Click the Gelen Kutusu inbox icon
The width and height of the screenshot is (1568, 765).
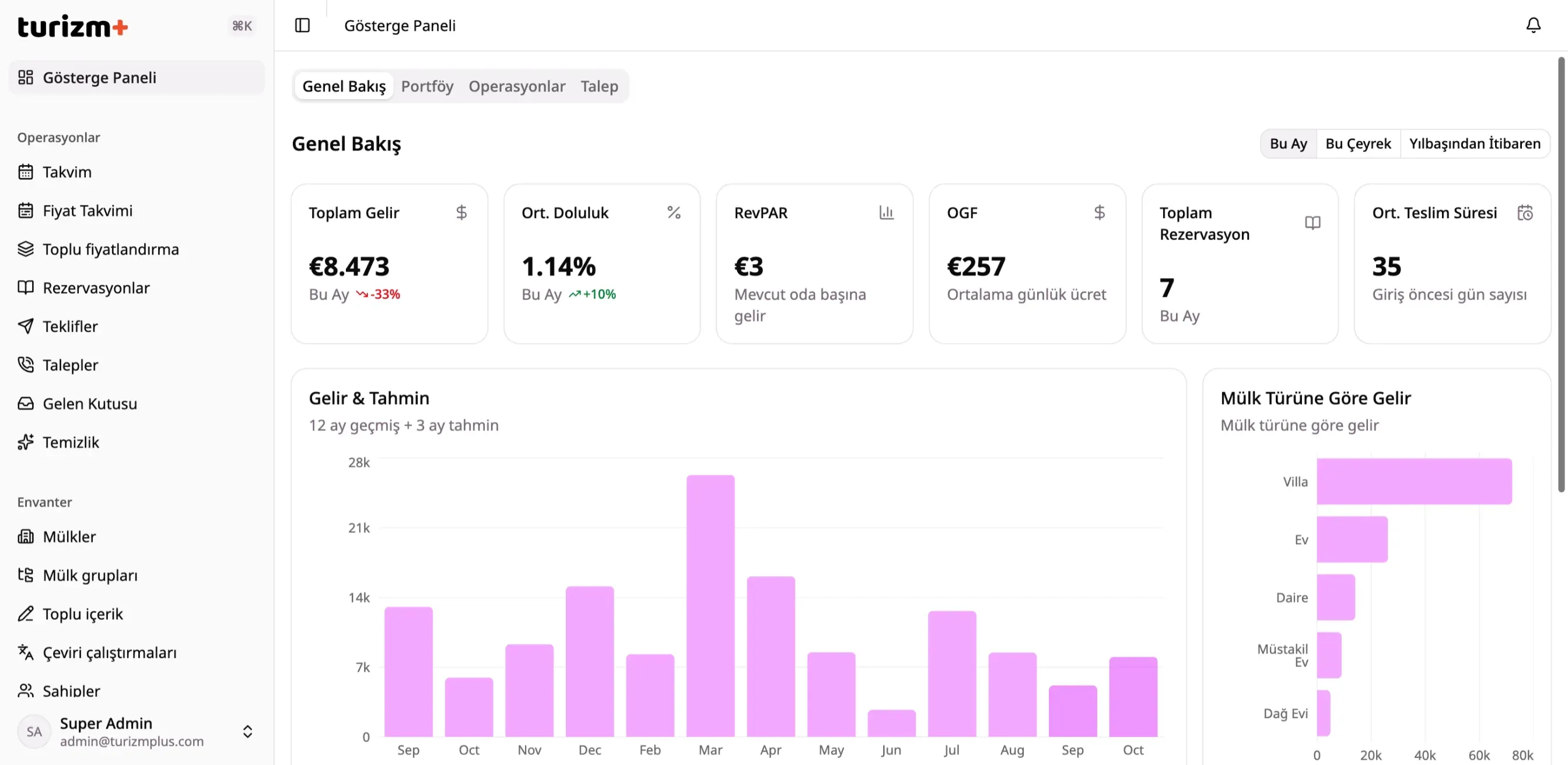26,404
